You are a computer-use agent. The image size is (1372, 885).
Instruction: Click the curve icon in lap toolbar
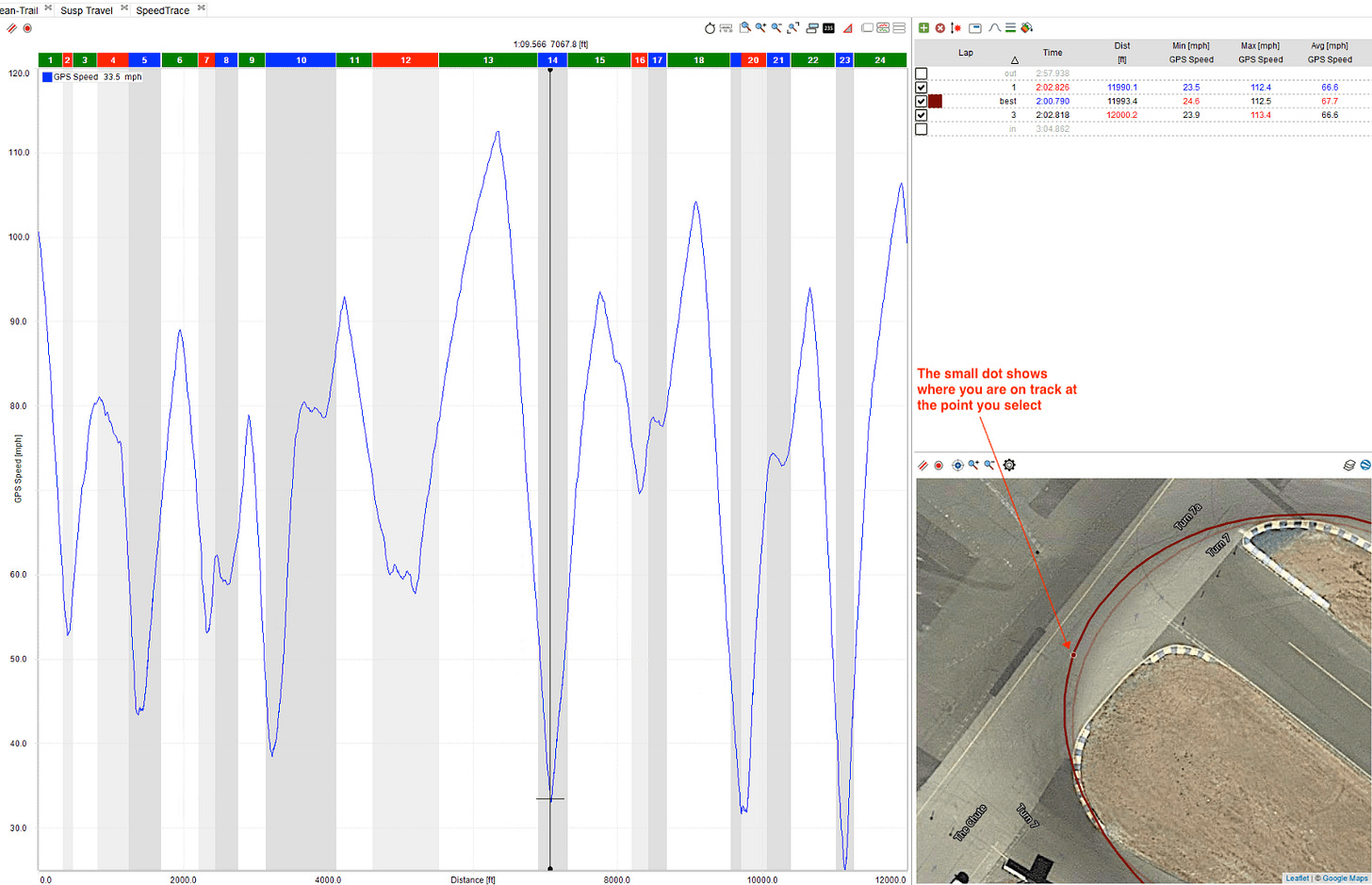pyautogui.click(x=995, y=28)
